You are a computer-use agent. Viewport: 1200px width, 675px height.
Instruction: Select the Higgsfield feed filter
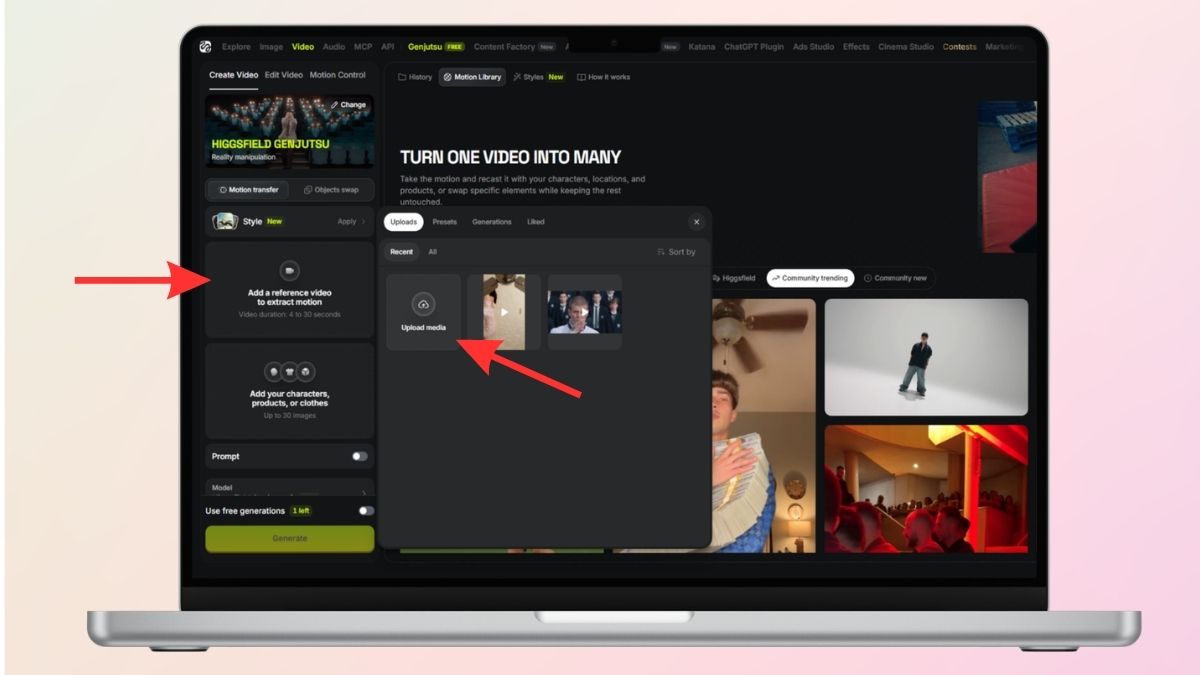734,278
